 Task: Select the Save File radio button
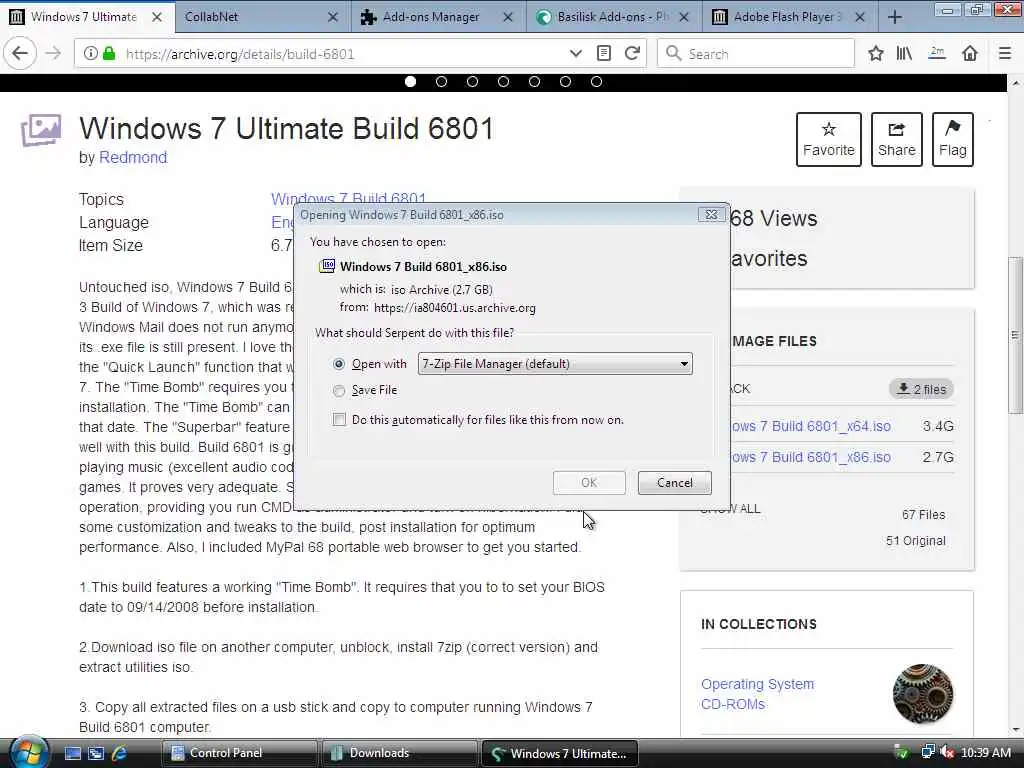tap(338, 391)
